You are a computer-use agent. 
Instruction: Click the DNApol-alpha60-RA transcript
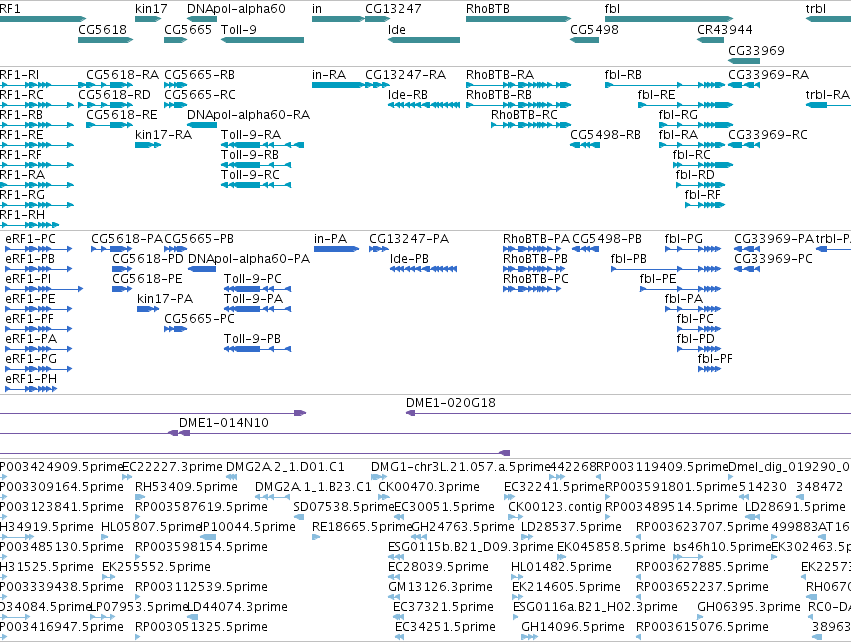(x=202, y=125)
